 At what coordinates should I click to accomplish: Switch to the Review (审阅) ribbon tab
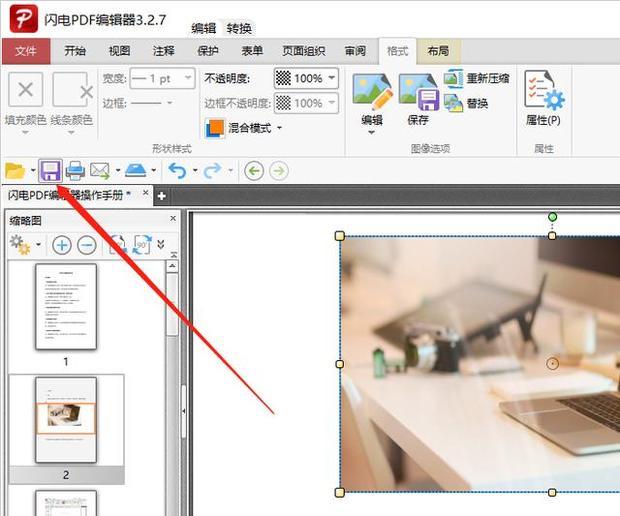tap(355, 51)
